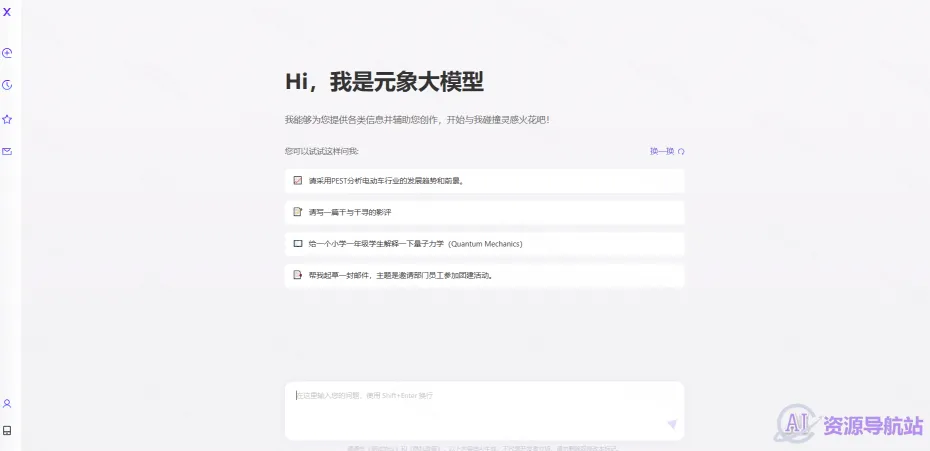
Task: Click the bottom panel icon in sidebar
Action: [7, 430]
